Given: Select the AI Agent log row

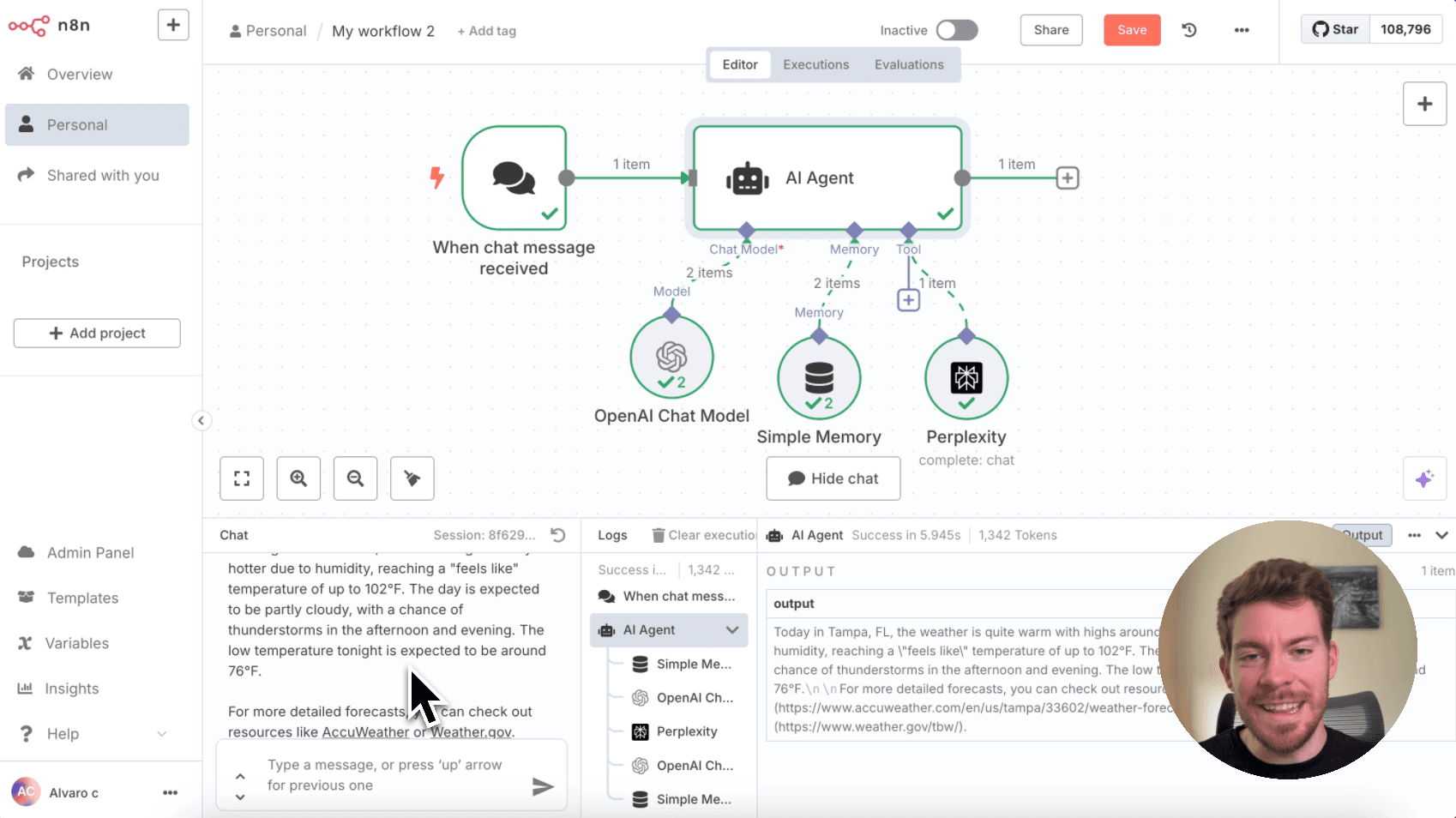Looking at the screenshot, I should 669,630.
